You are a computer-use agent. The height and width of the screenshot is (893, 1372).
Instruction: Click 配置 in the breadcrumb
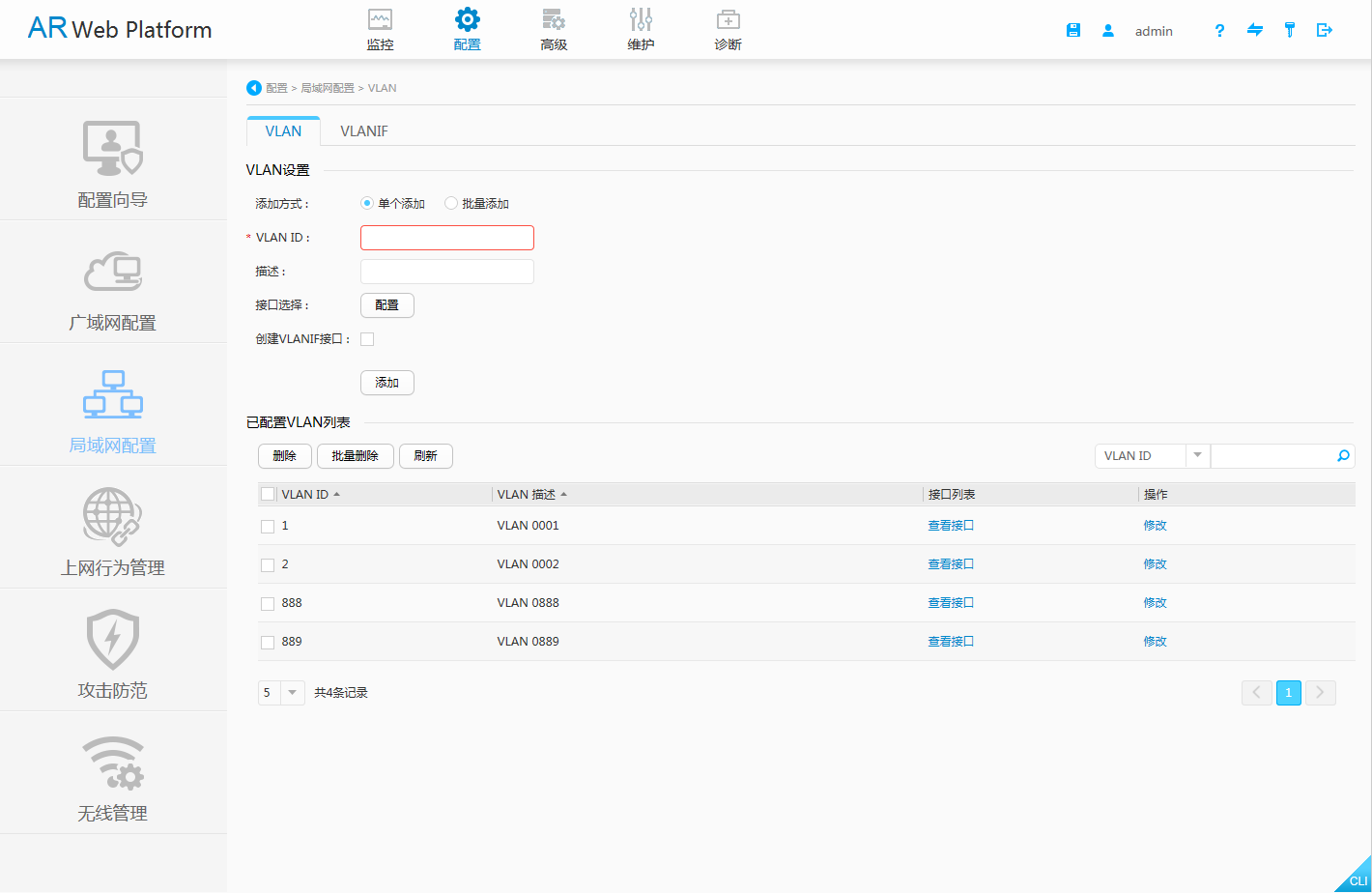point(277,88)
